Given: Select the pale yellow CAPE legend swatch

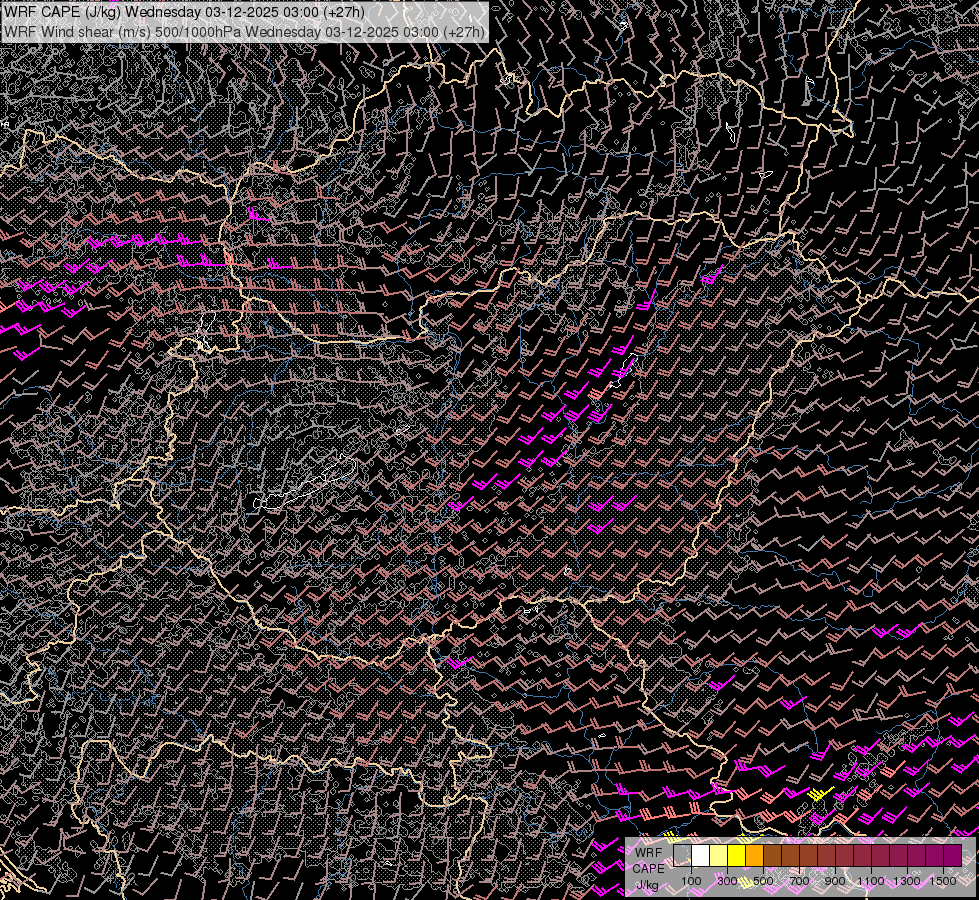Looking at the screenshot, I should click(719, 855).
